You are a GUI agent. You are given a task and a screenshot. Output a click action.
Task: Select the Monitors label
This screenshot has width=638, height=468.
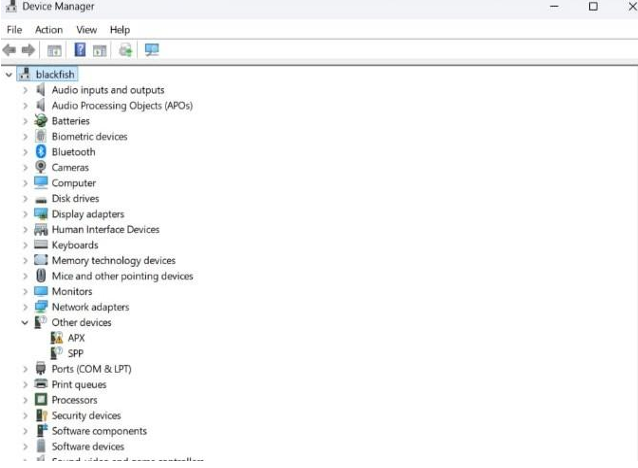72,291
